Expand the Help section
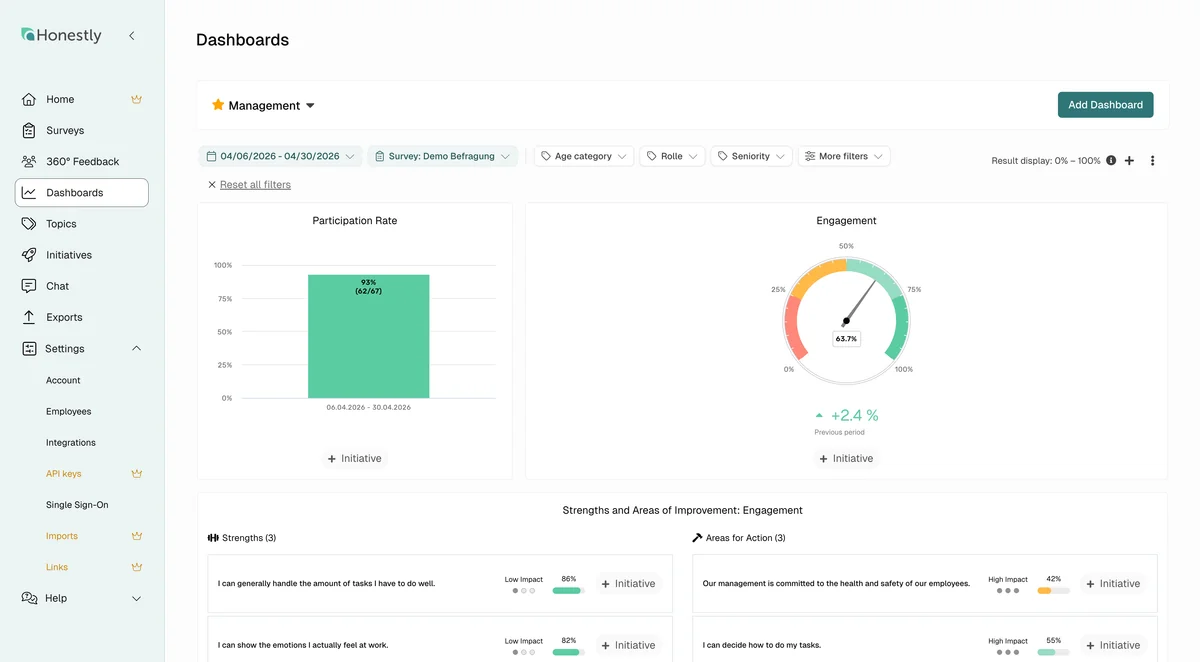The height and width of the screenshot is (662, 1200). click(137, 598)
